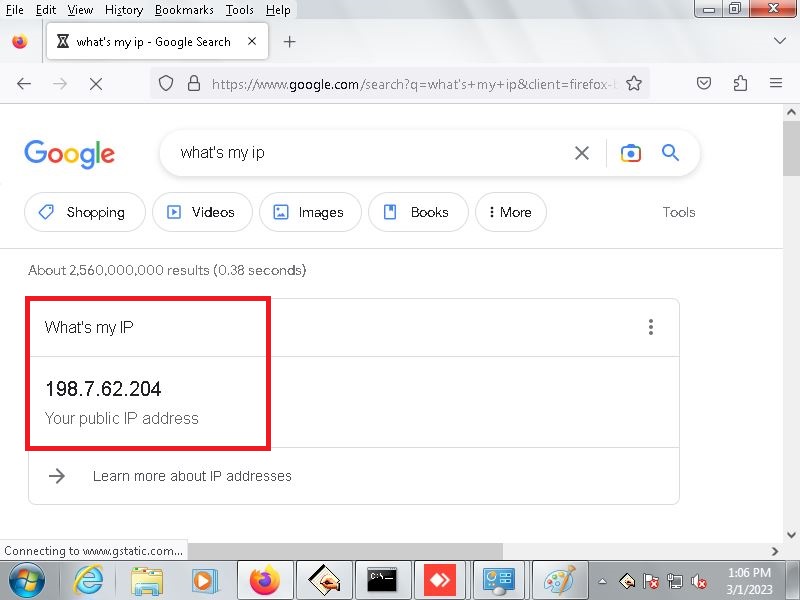Select the Images filter chip
Screen dimensions: 800x600
coord(309,212)
